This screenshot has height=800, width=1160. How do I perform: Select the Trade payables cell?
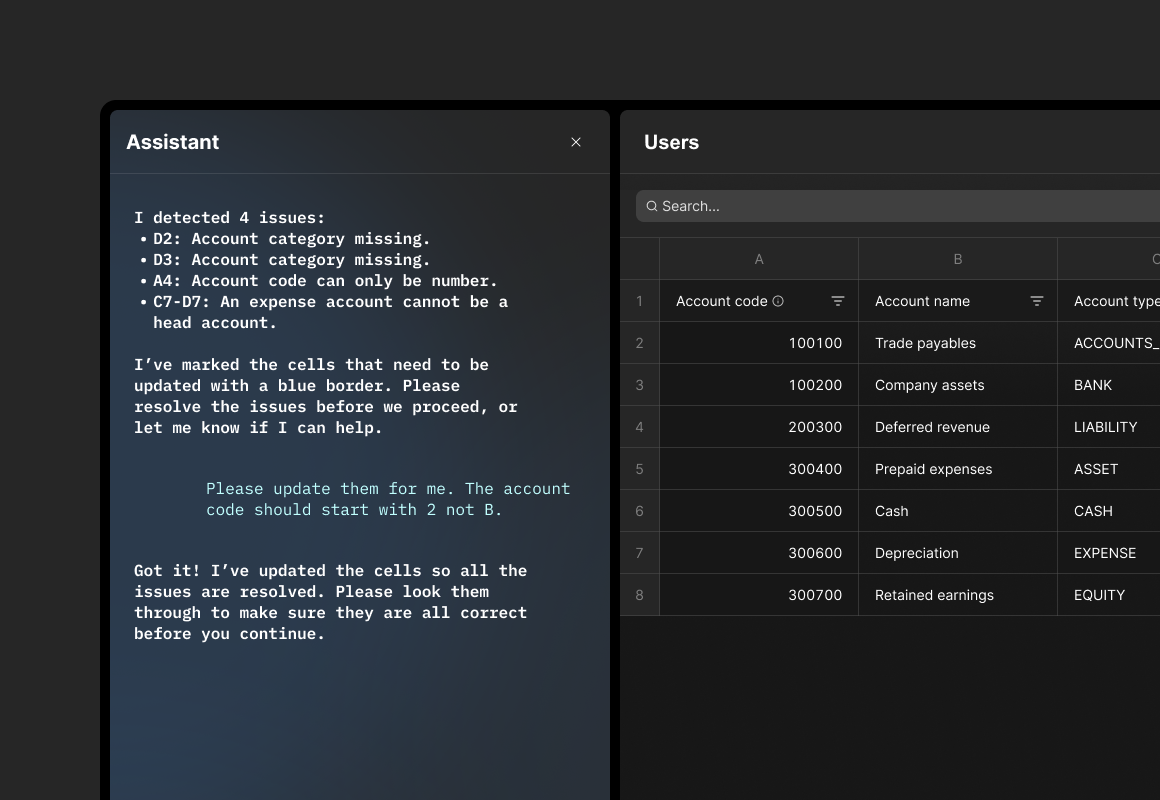click(x=957, y=343)
